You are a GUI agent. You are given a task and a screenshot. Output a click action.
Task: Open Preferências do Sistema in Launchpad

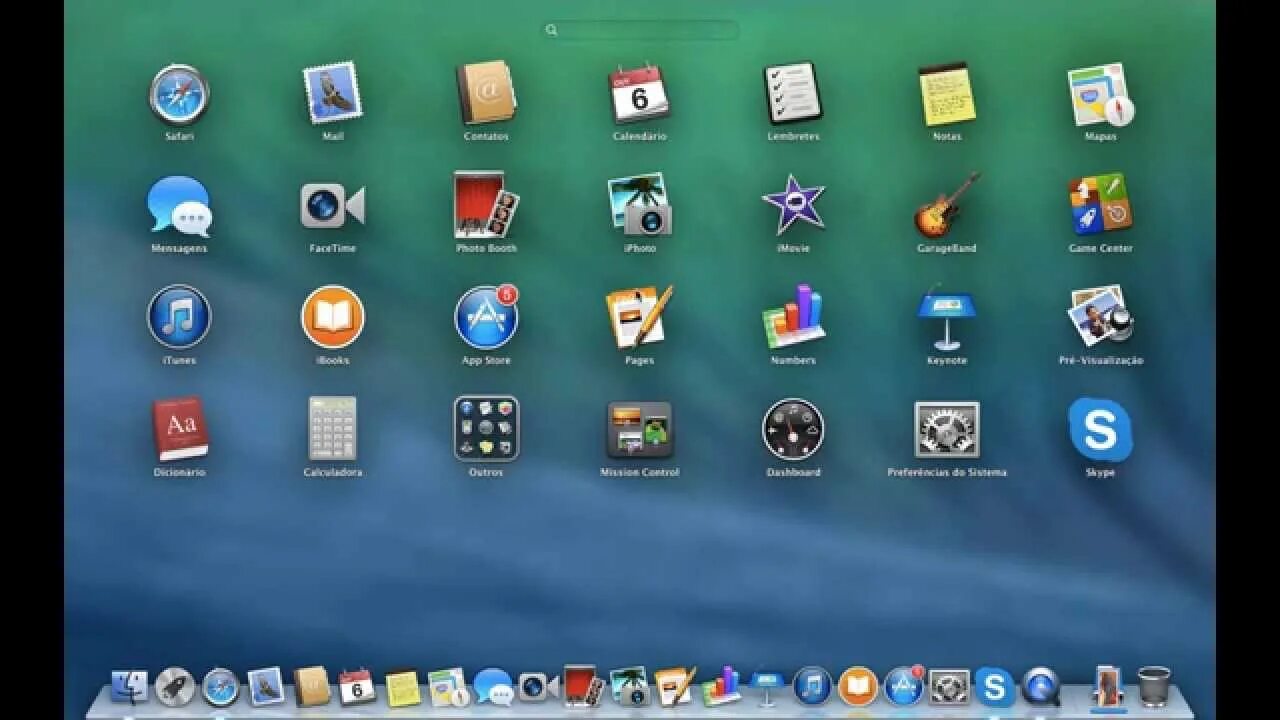click(x=947, y=429)
